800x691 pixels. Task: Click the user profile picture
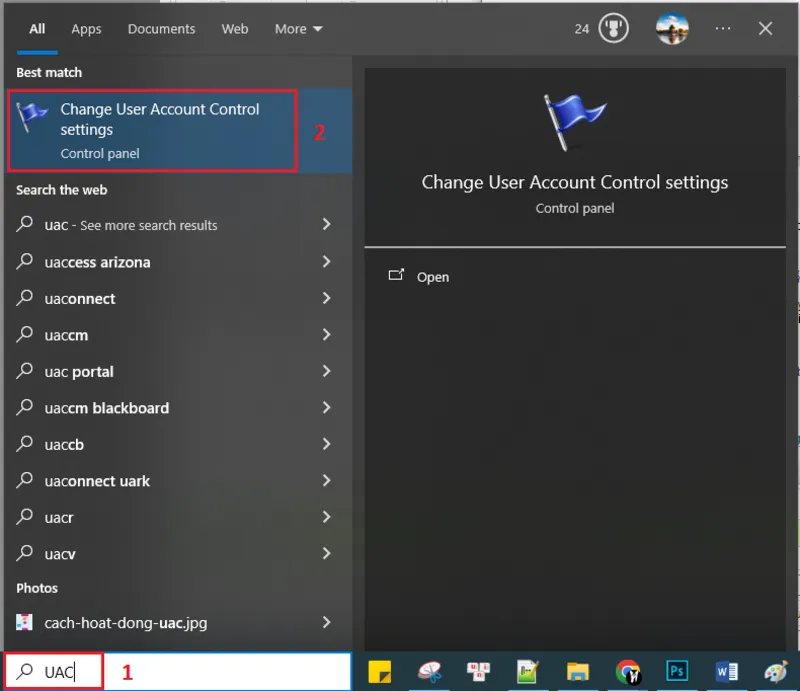[672, 29]
